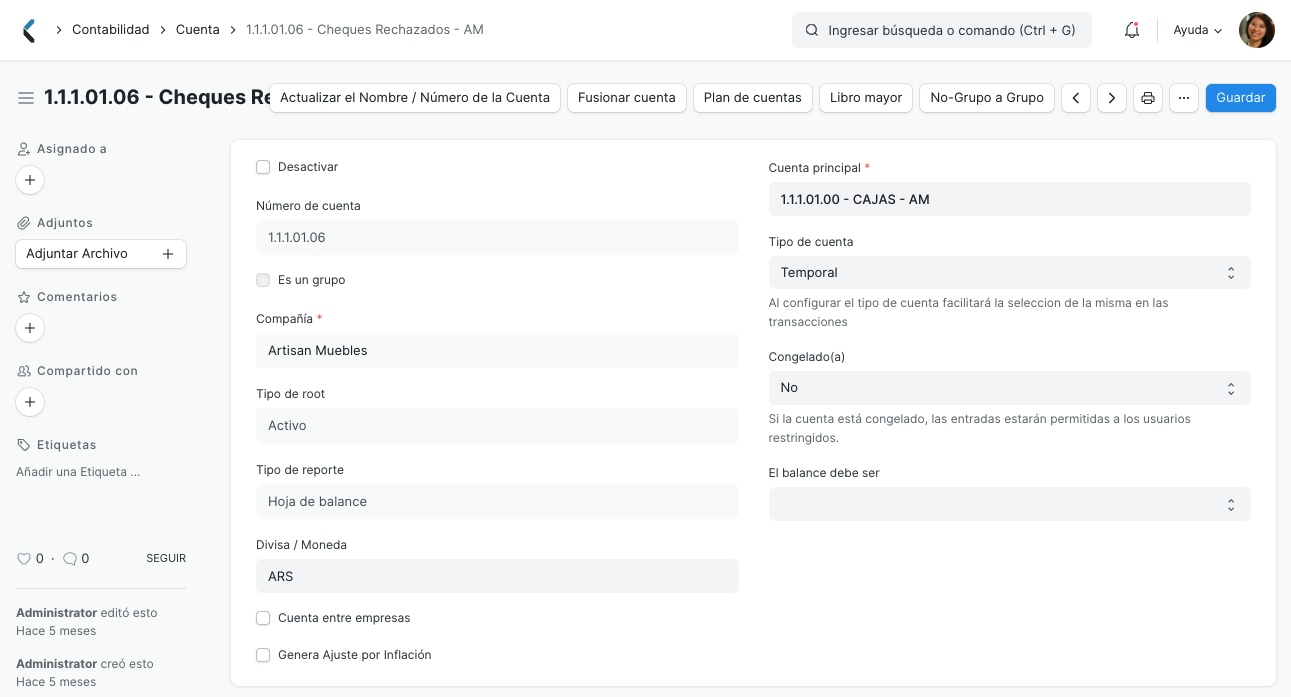Viewport: 1291px width, 697px height.
Task: Add a comment with the plus button
Action: tap(30, 328)
